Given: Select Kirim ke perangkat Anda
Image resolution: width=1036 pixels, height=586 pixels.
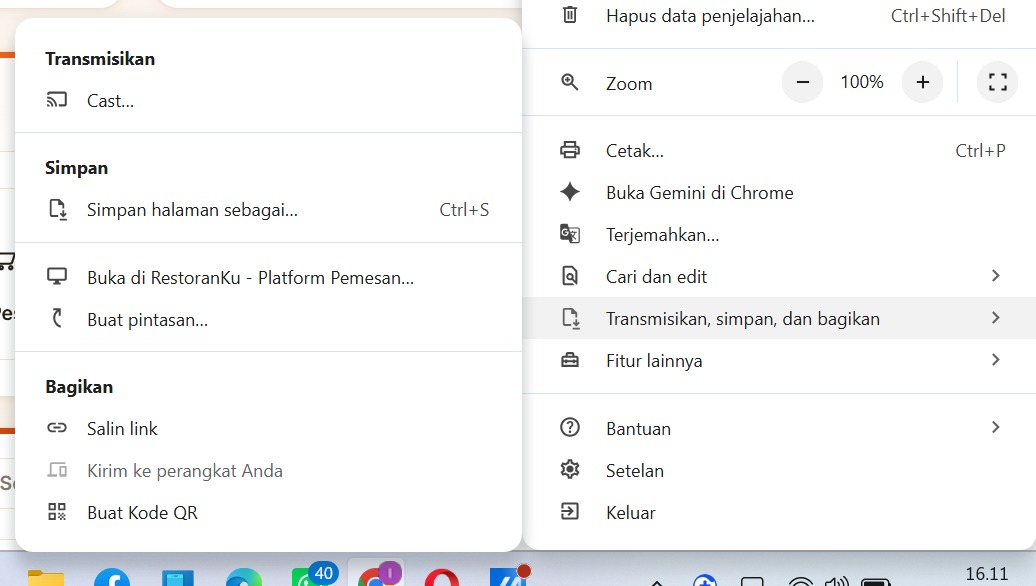Looking at the screenshot, I should tap(268, 470).
